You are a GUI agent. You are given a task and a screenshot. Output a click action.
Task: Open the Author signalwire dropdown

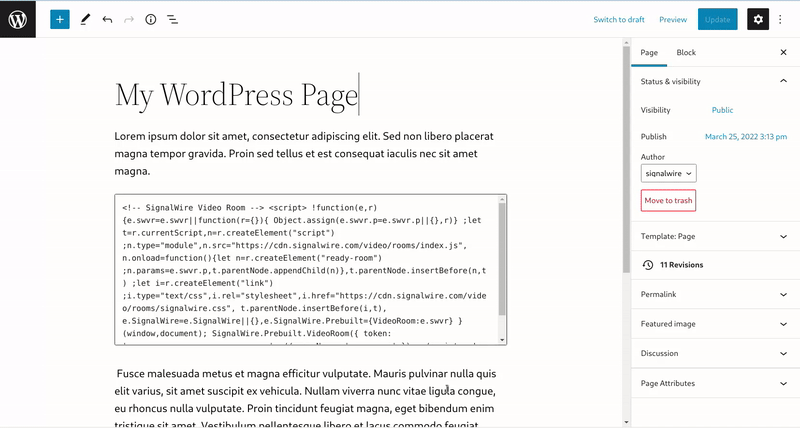(669, 173)
